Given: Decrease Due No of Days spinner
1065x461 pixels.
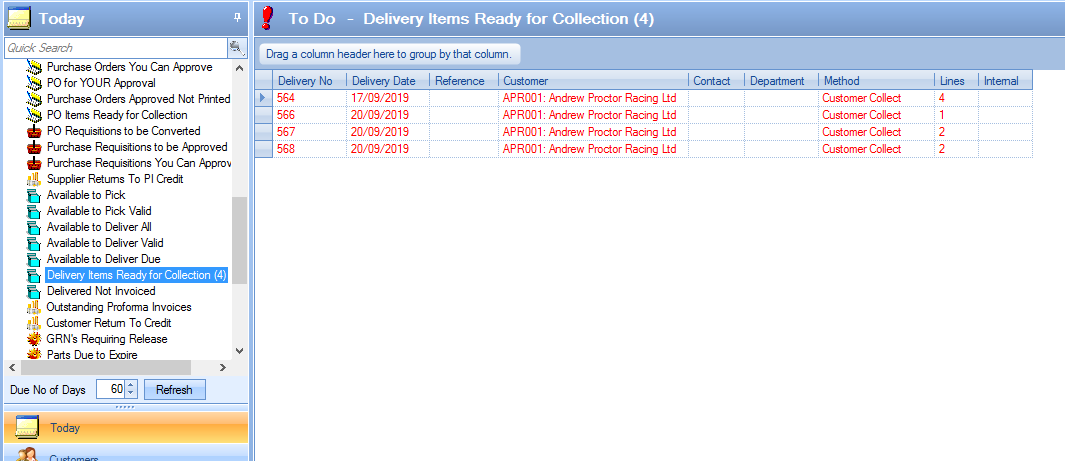Looking at the screenshot, I should tap(130, 393).
